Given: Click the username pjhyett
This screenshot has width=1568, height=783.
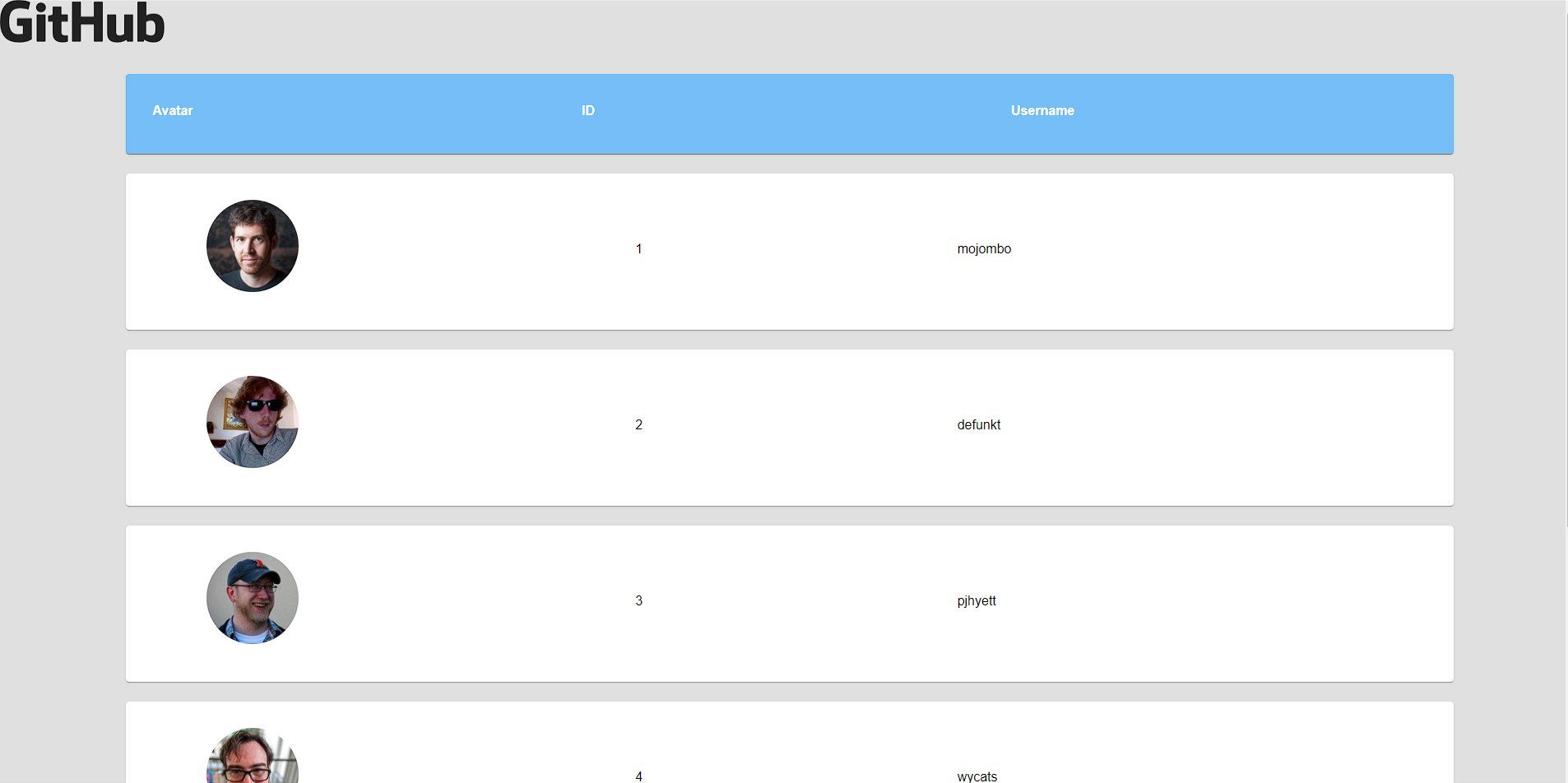Looking at the screenshot, I should pos(977,600).
